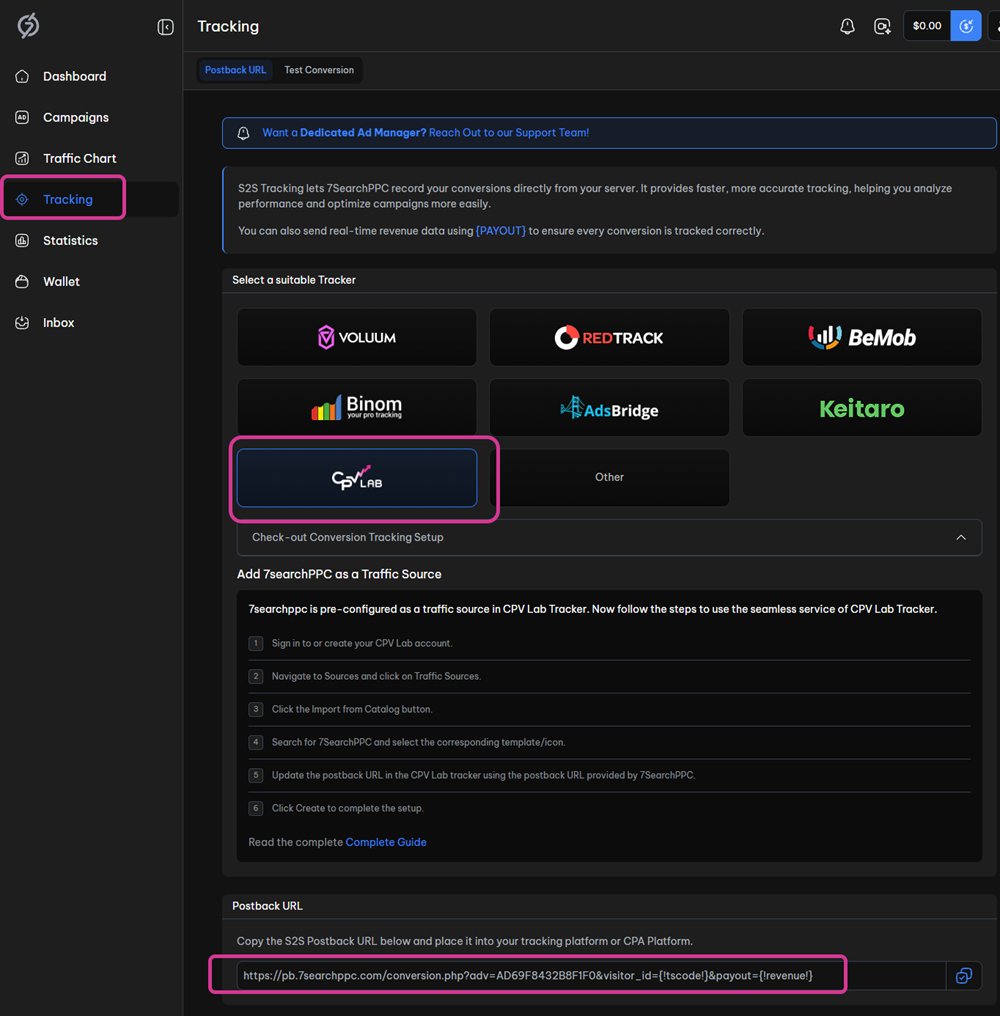The image size is (1000, 1016).
Task: Go to Campaigns in the sidebar
Action: click(x=76, y=117)
